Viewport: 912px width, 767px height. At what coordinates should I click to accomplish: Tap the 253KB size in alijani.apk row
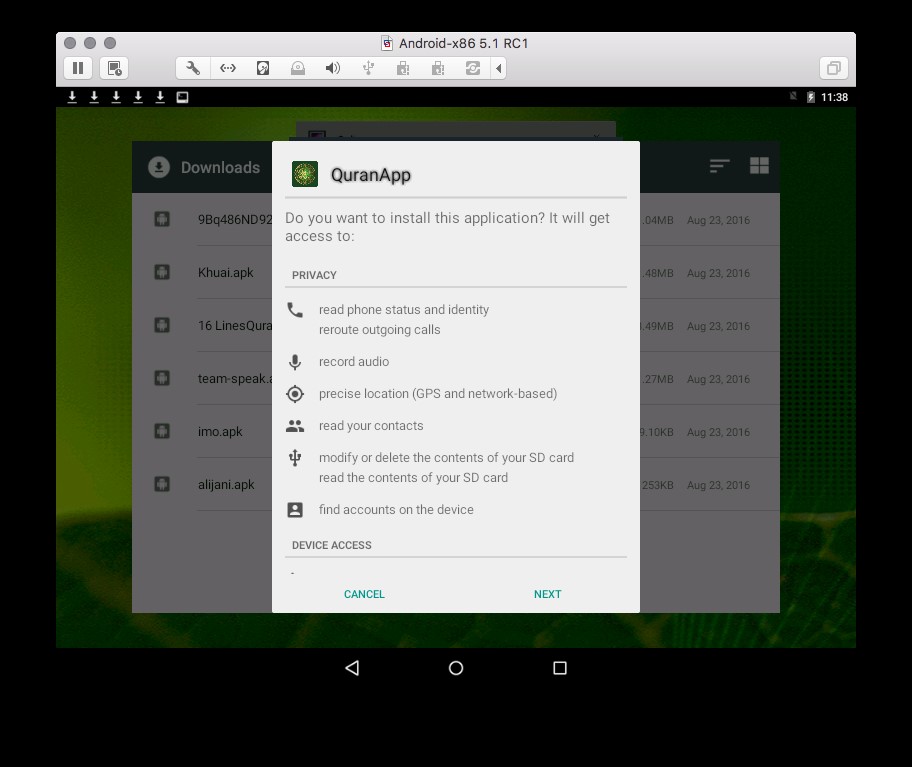pyautogui.click(x=657, y=485)
